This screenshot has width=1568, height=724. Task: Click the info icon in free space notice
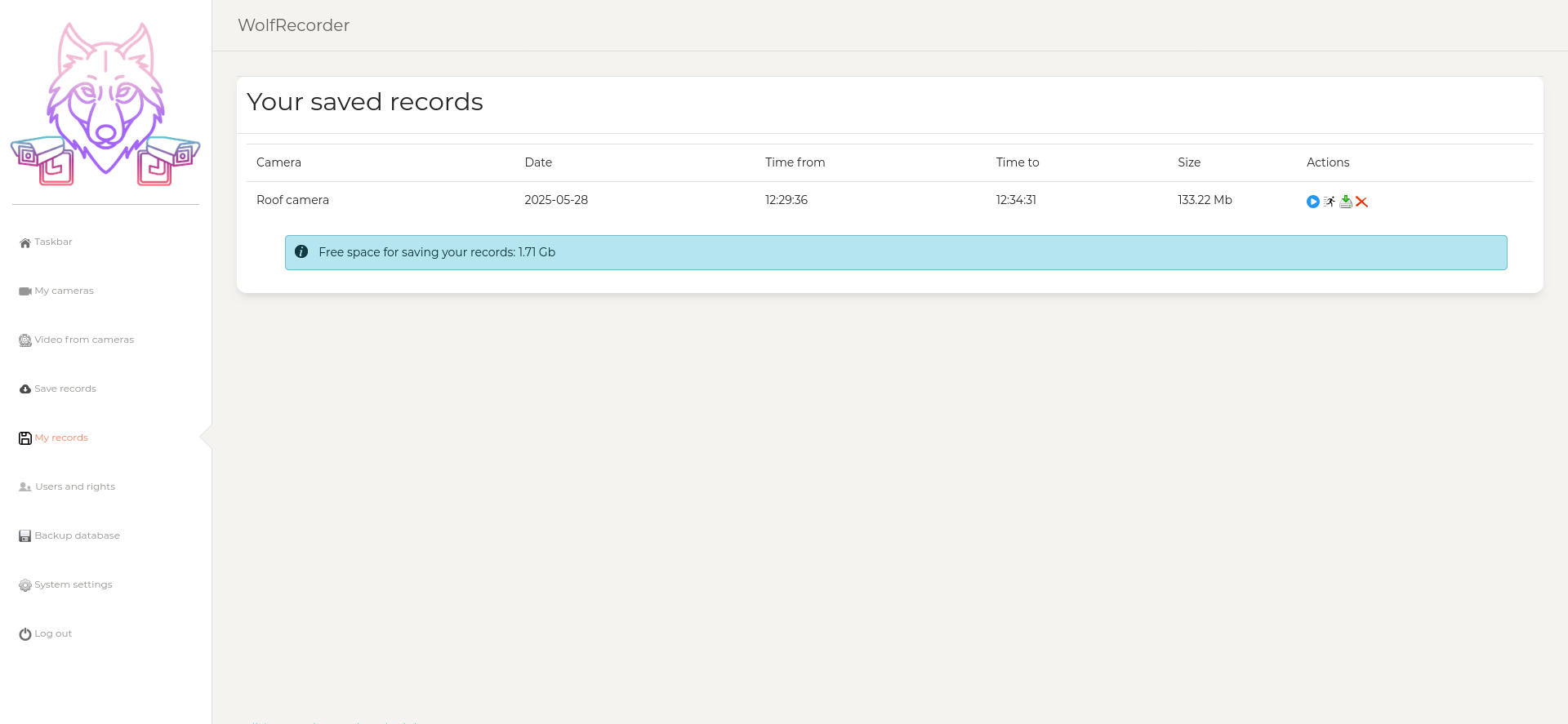pyautogui.click(x=301, y=252)
